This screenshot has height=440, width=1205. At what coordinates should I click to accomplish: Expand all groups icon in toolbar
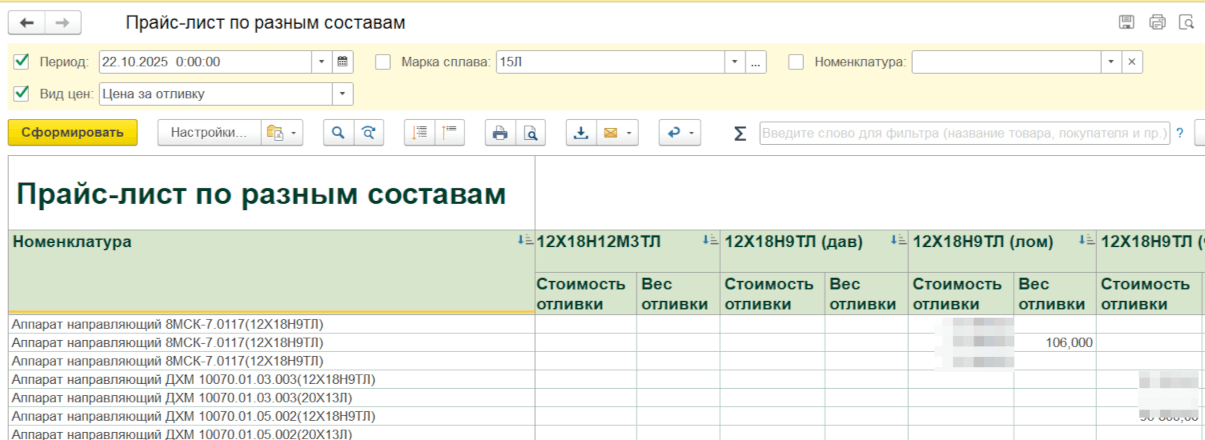coord(419,133)
